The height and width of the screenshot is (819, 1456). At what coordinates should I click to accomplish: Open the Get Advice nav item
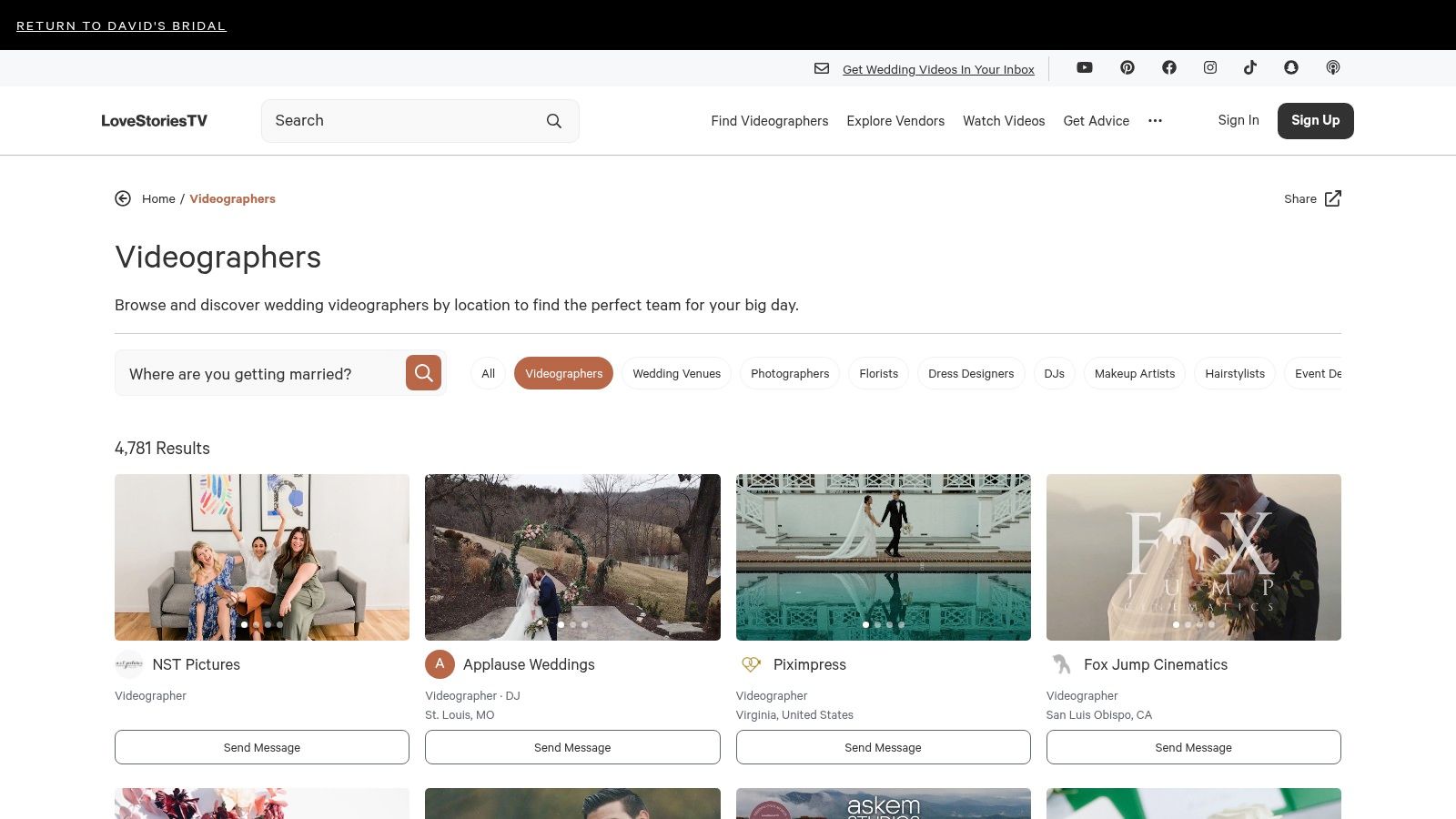coord(1096,121)
